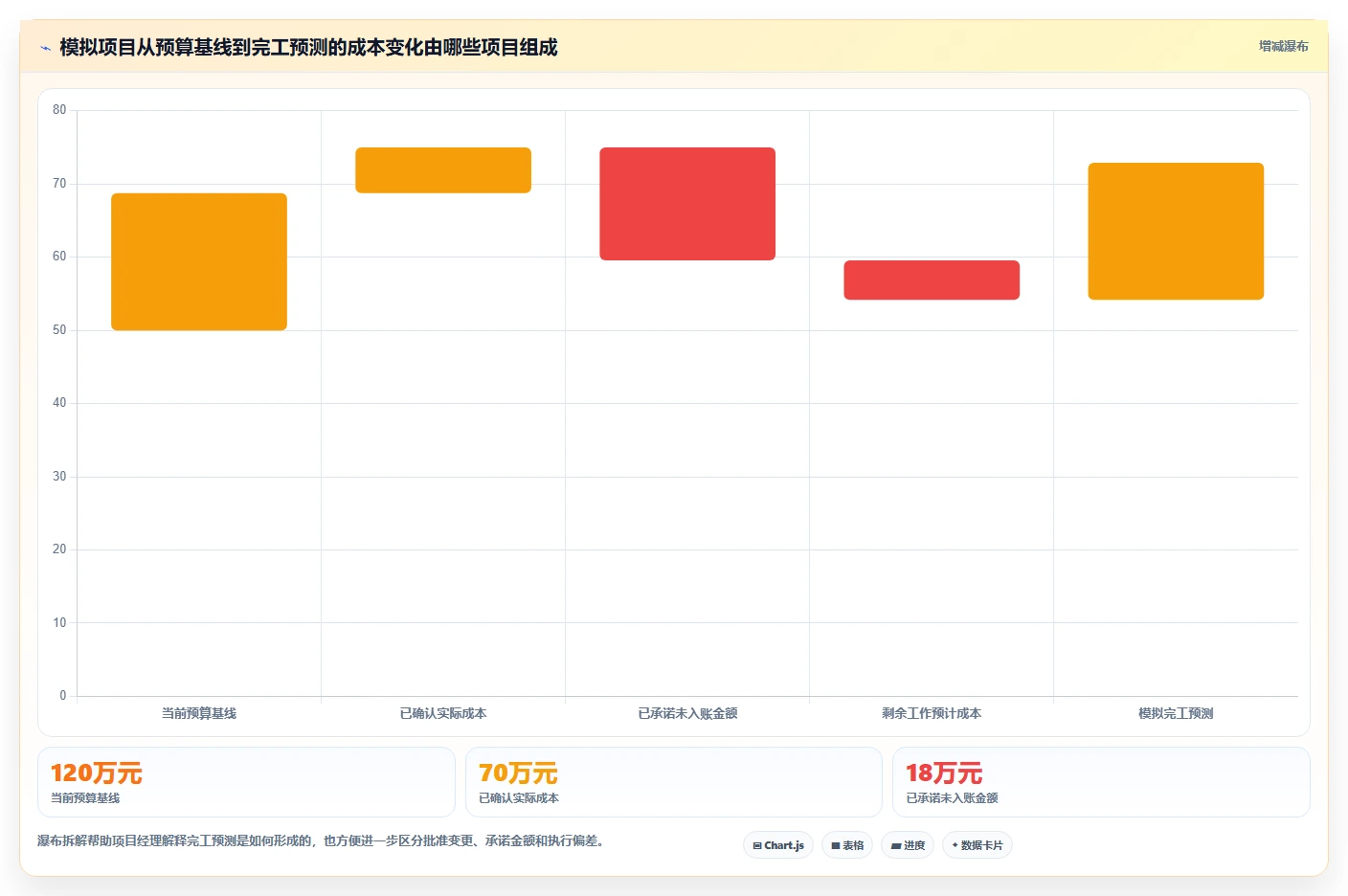Click the orange 当前预算基线 waterfall bar
This screenshot has width=1348, height=896.
point(199,261)
